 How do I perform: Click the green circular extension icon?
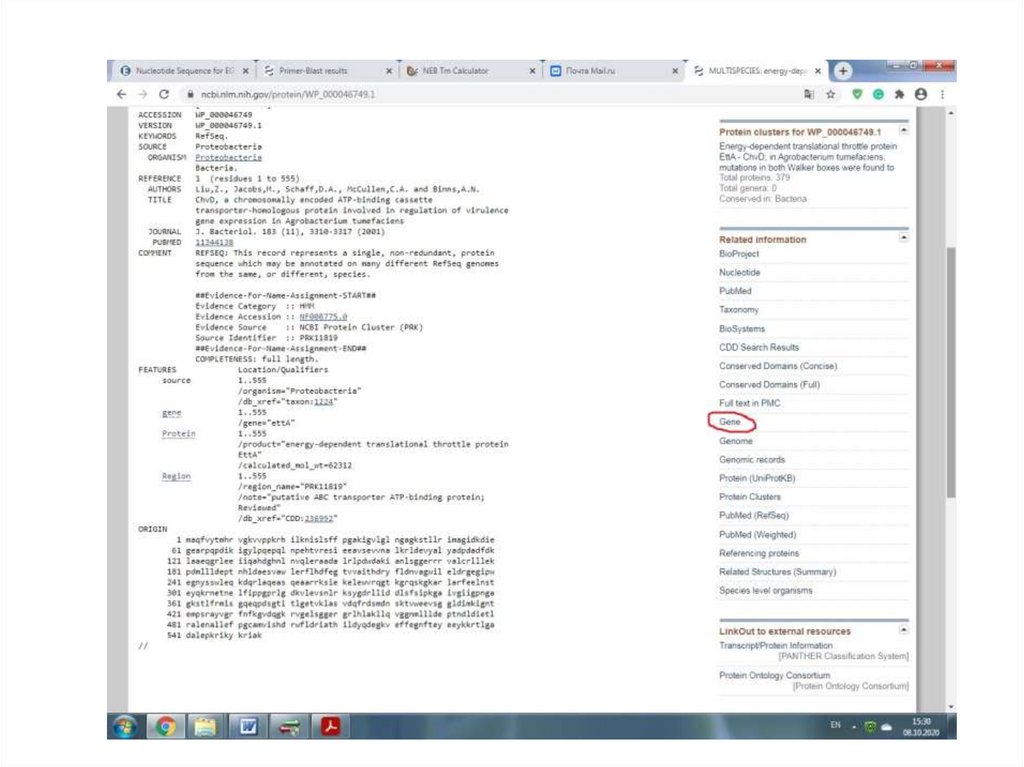(x=878, y=94)
